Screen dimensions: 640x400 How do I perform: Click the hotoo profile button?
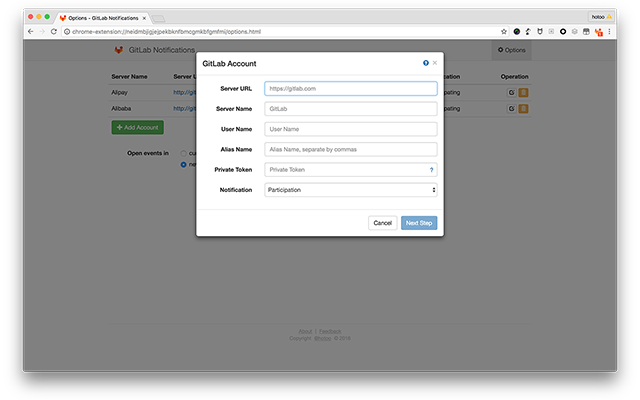click(x=601, y=17)
